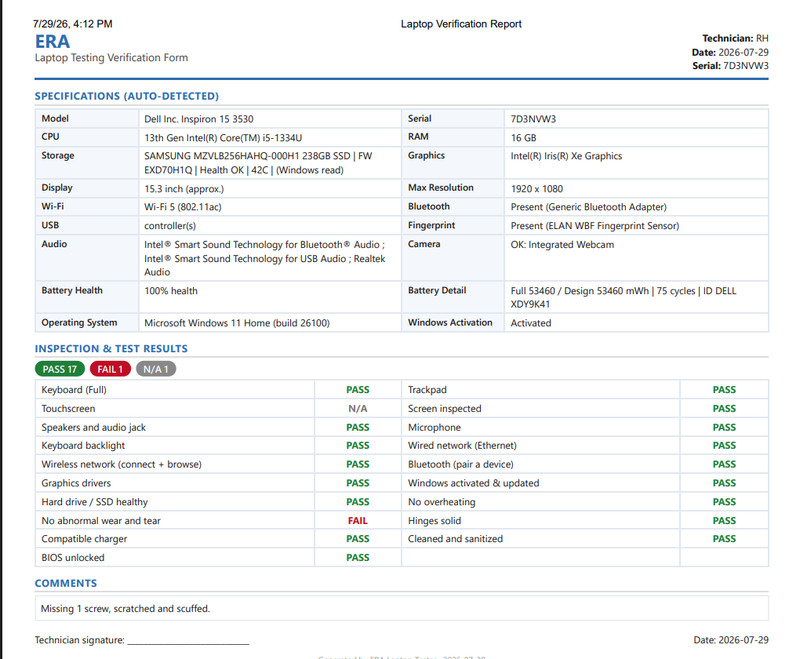
Task: Select the '100% health' battery value
Action: (x=170, y=291)
